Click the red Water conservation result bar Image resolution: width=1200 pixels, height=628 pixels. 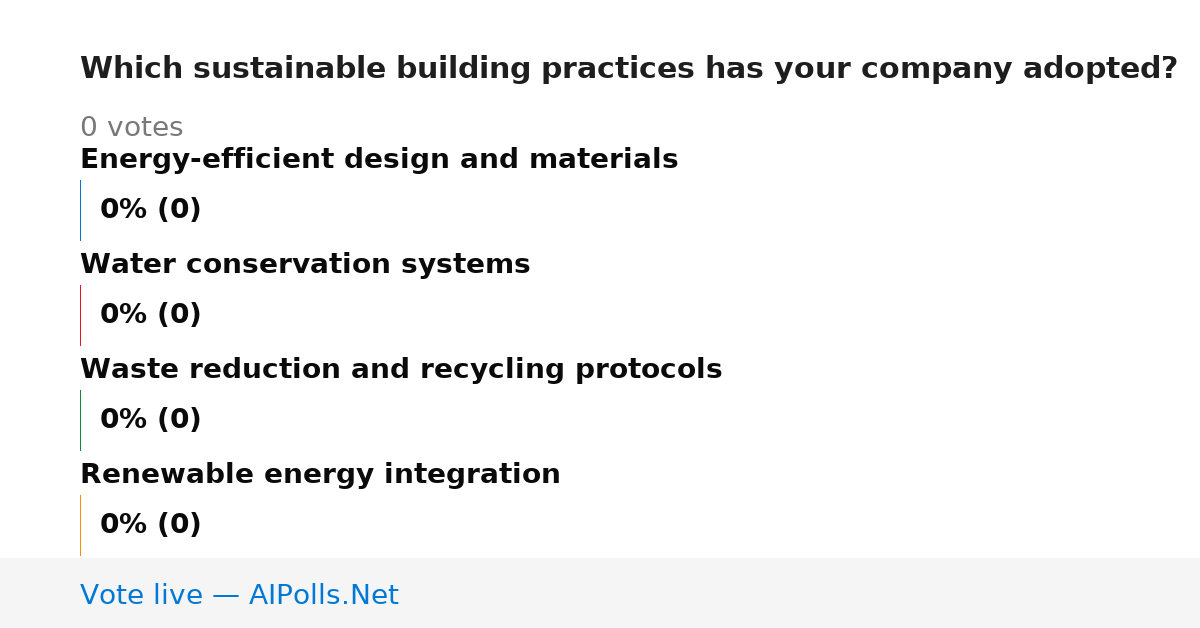[x=80, y=315]
